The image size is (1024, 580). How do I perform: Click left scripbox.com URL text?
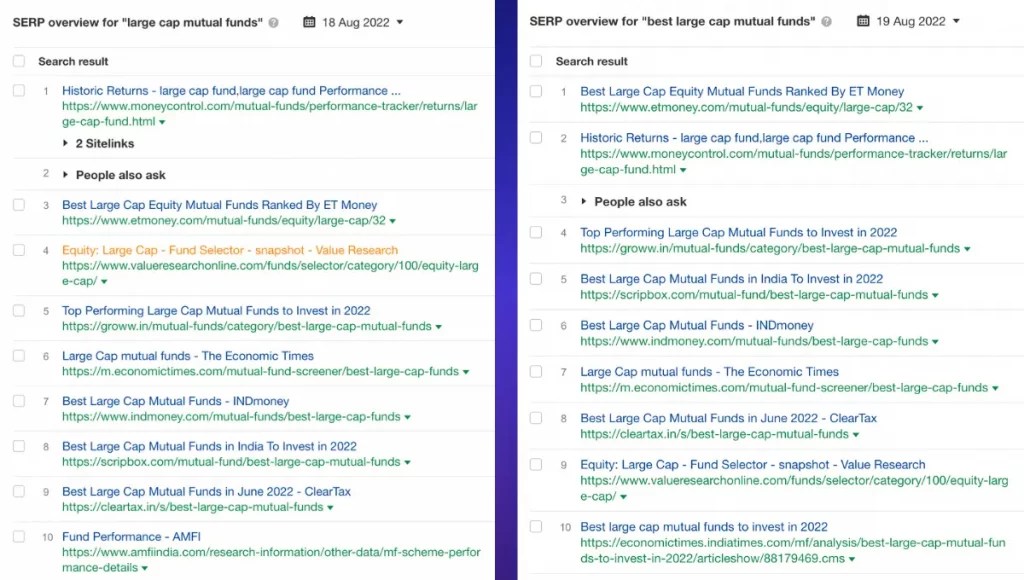(x=231, y=462)
